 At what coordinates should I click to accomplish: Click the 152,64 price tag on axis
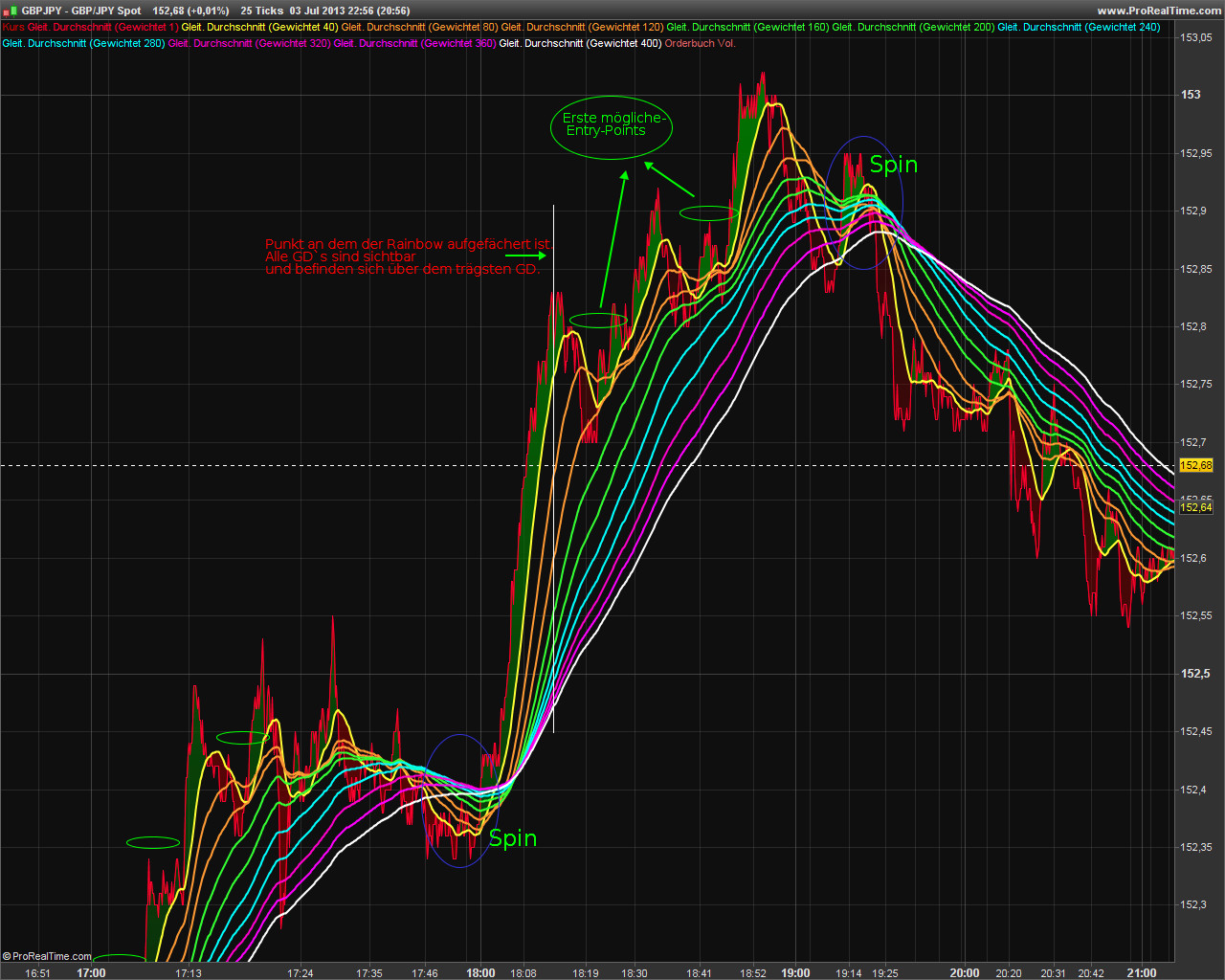[x=1196, y=507]
